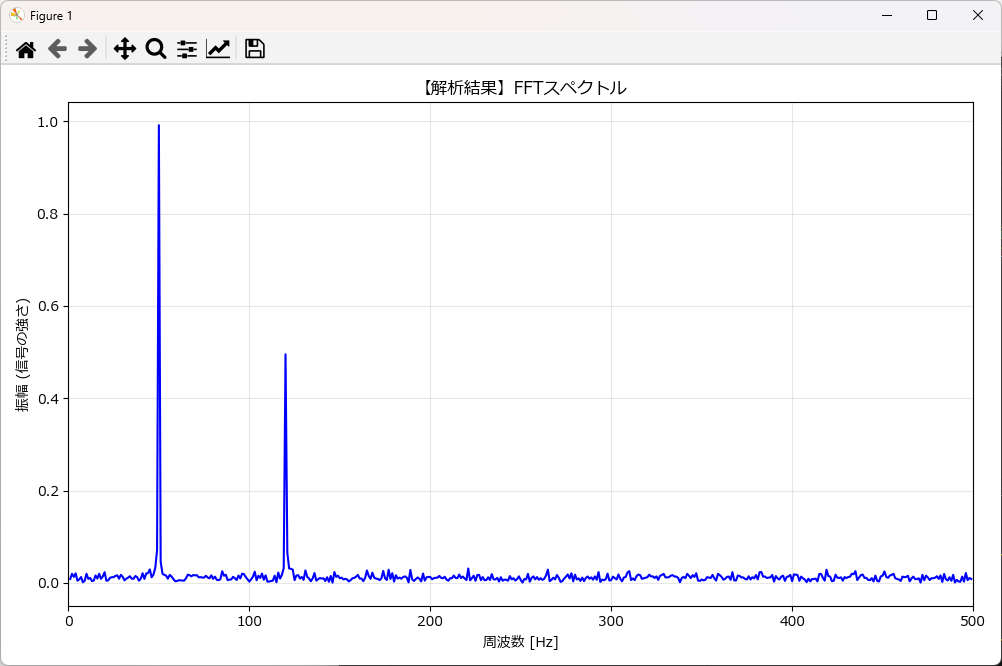Reset the plot to original view with Home
Image resolution: width=1002 pixels, height=666 pixels.
(26, 49)
